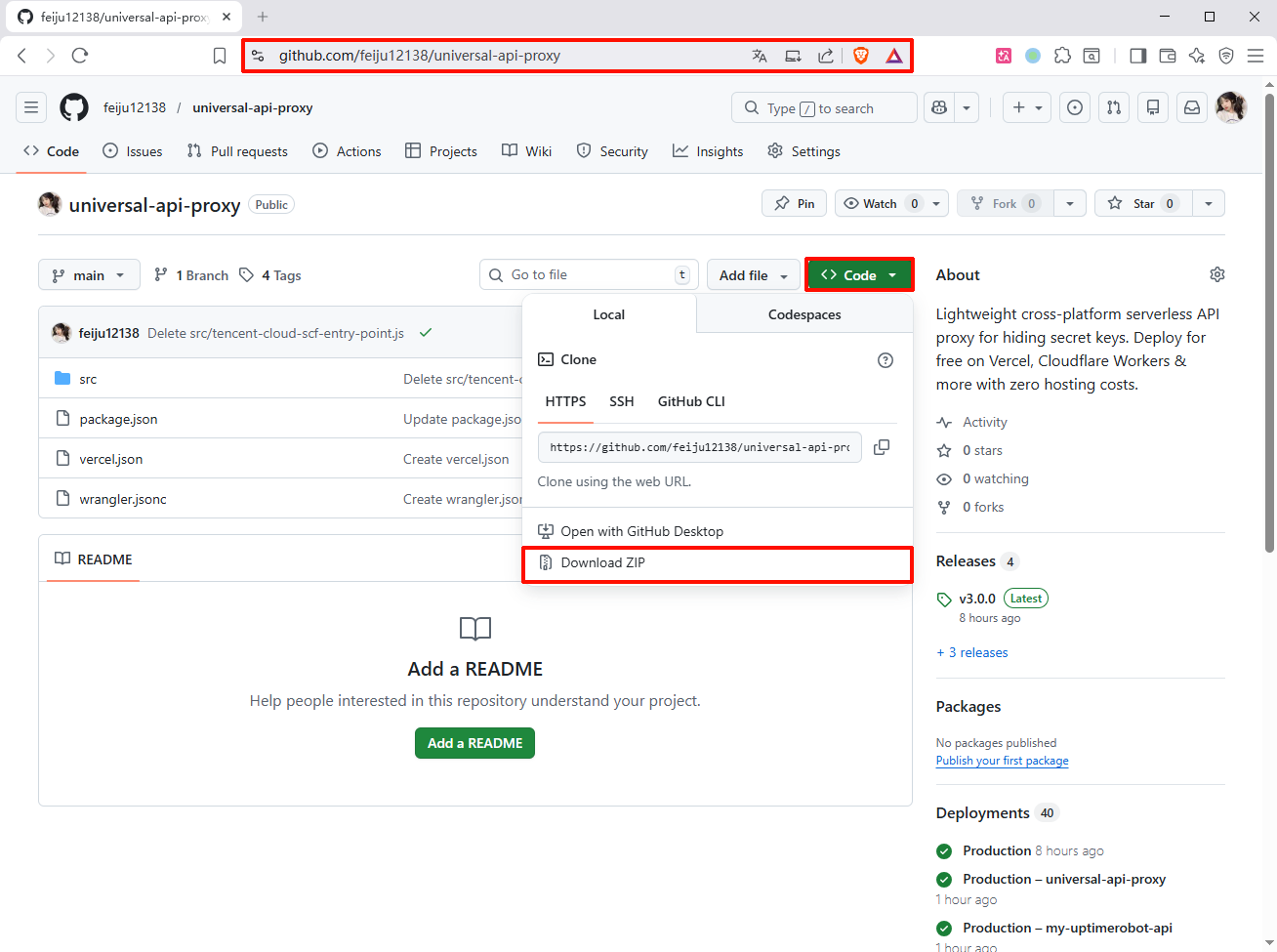Expand the Fork options dropdown arrow
Image resolution: width=1277 pixels, height=952 pixels.
[x=1070, y=204]
